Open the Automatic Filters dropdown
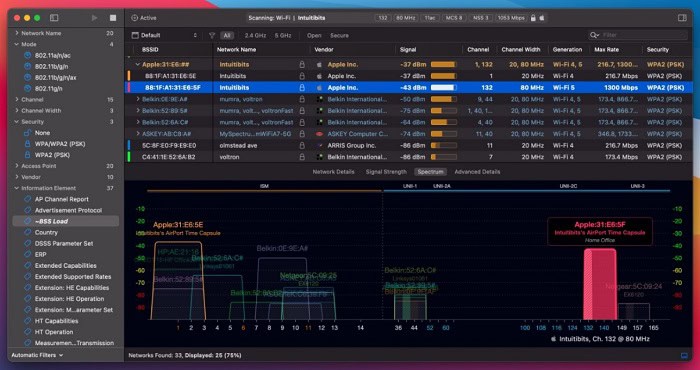 37,355
